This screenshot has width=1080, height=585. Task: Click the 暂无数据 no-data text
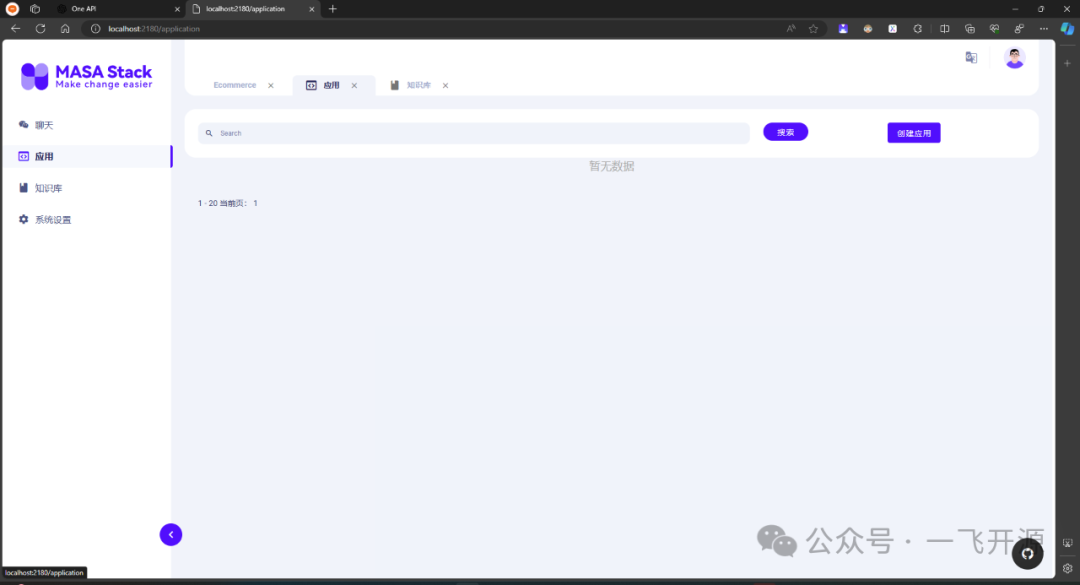[612, 166]
